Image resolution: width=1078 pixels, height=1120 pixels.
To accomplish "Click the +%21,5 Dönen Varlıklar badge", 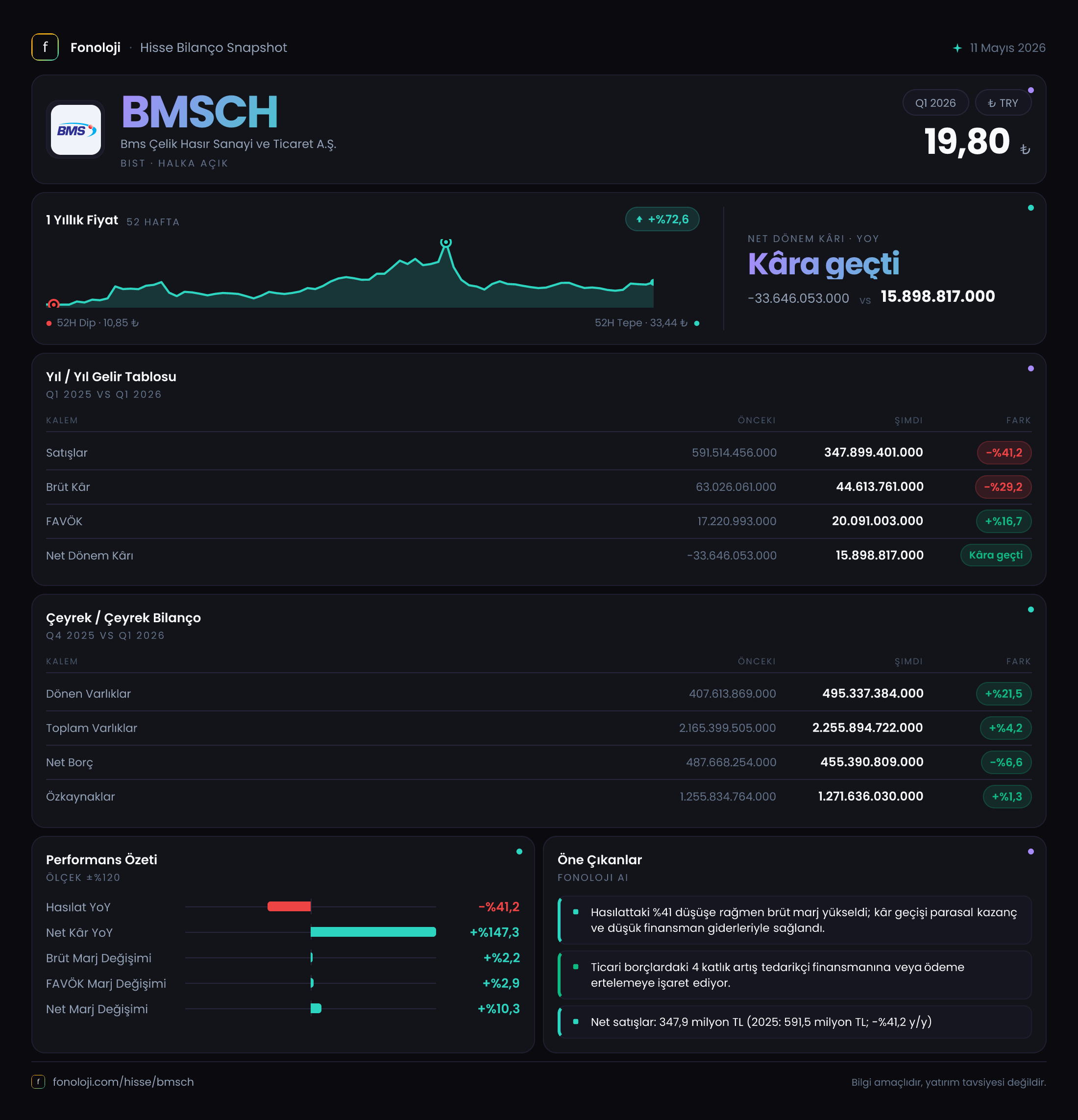I will (x=1004, y=694).
